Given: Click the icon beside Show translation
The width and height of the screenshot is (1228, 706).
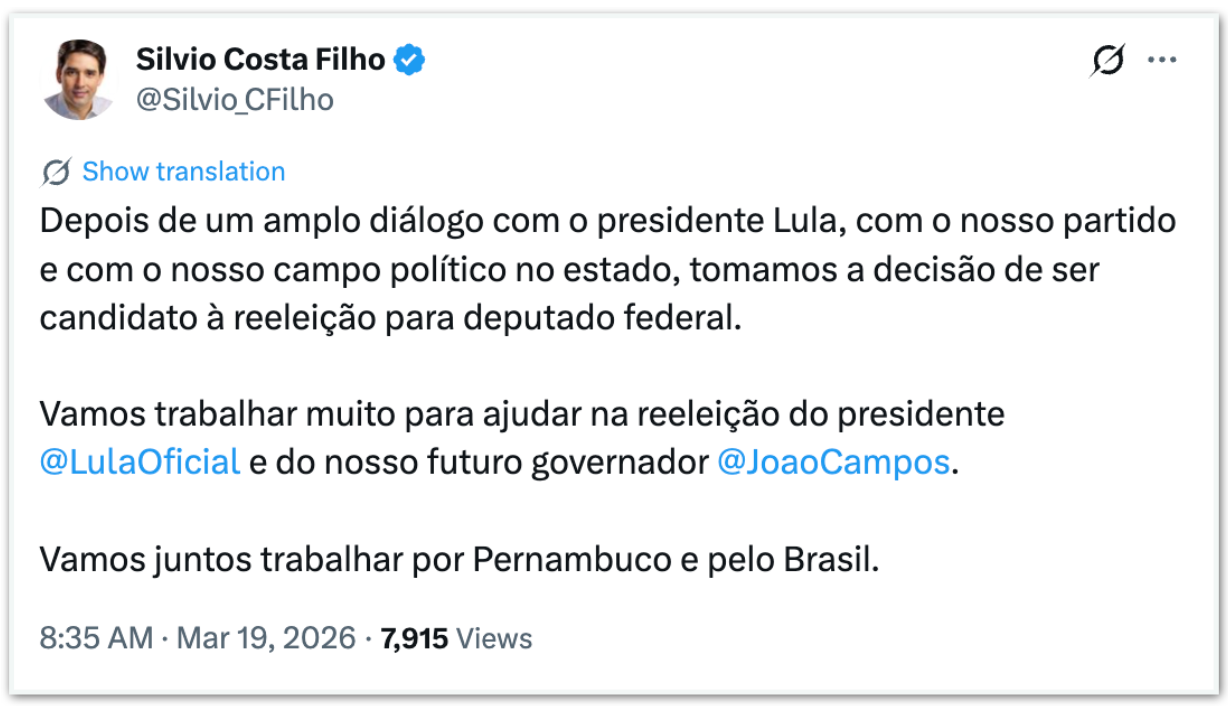Looking at the screenshot, I should tap(56, 172).
